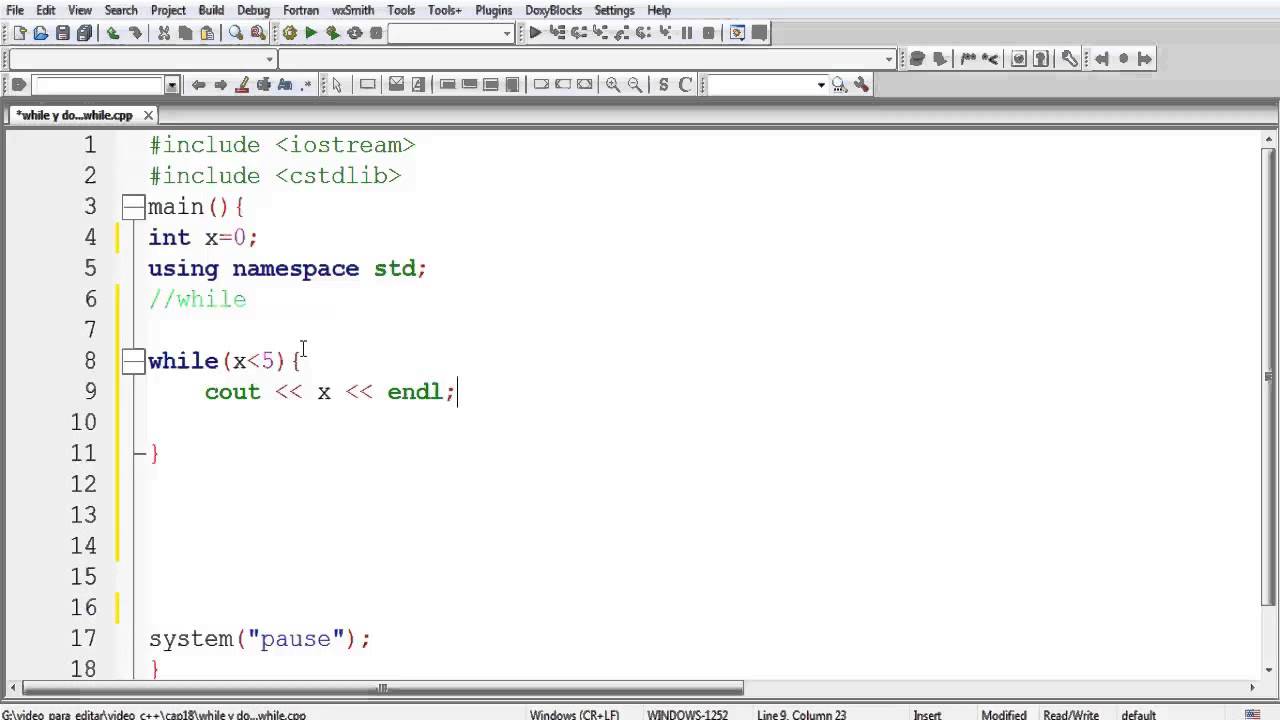This screenshot has height=720, width=1280.
Task: Build and run the program
Action: 333,33
